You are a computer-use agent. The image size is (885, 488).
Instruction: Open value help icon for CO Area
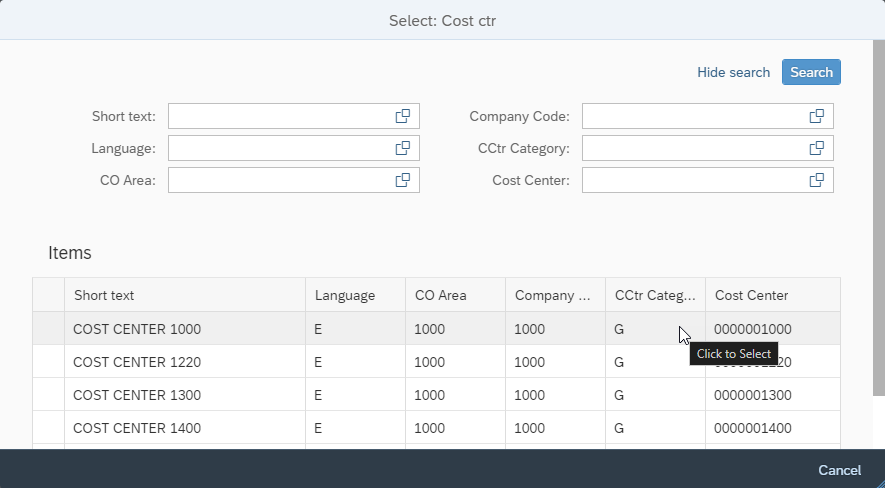point(403,180)
